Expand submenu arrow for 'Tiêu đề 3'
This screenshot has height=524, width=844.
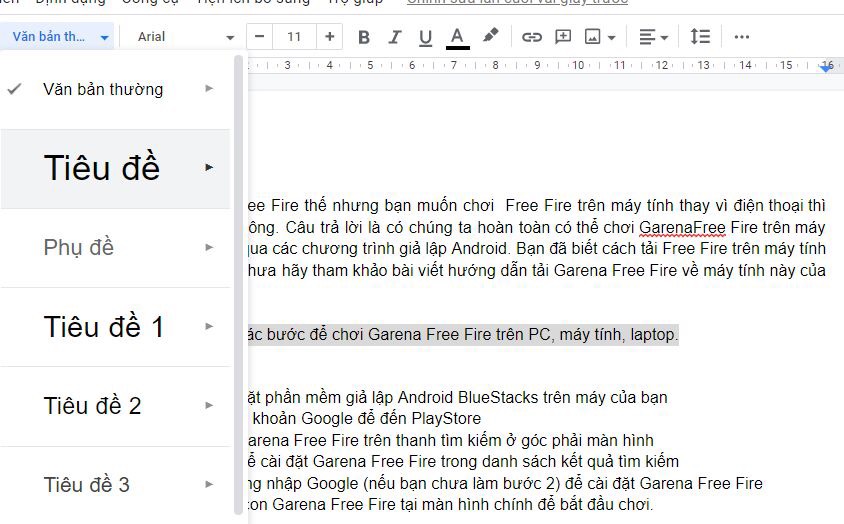(x=209, y=484)
